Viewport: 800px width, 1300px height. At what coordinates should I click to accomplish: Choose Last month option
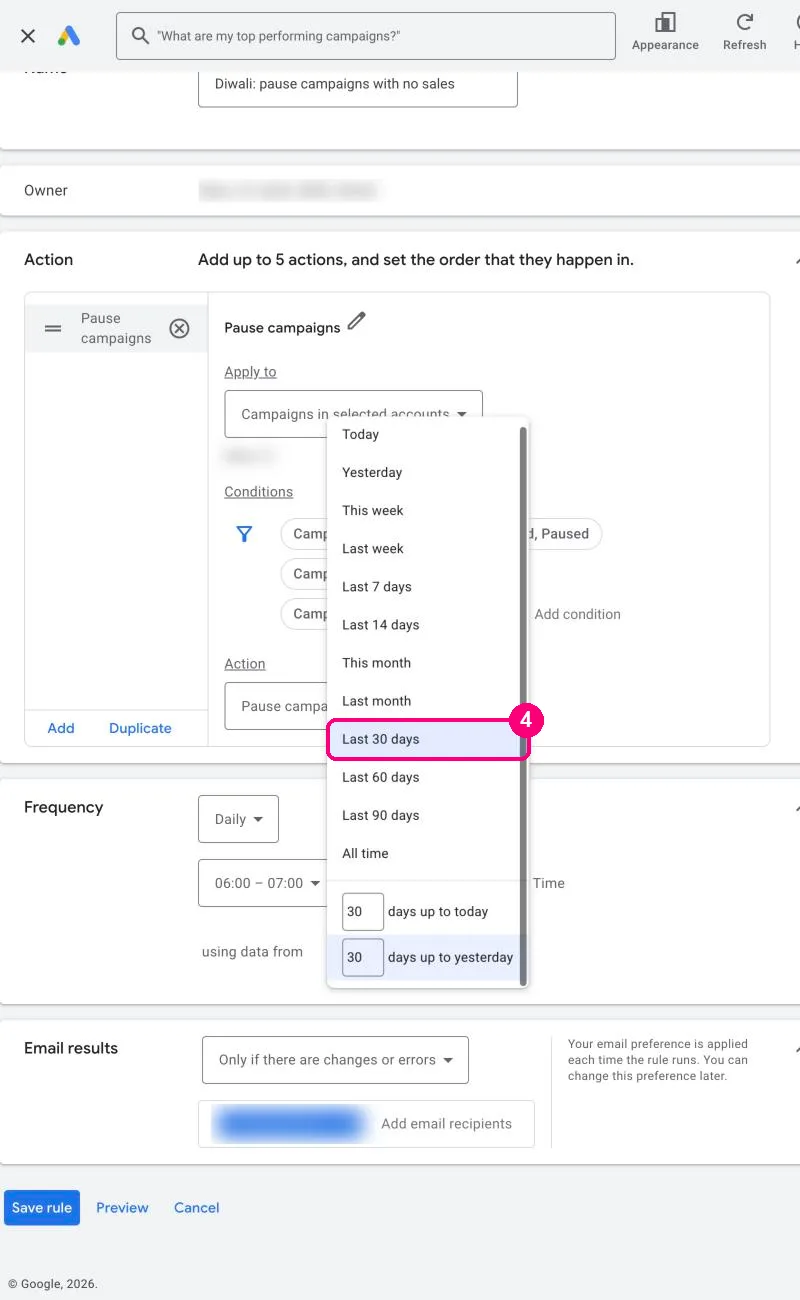click(423, 701)
